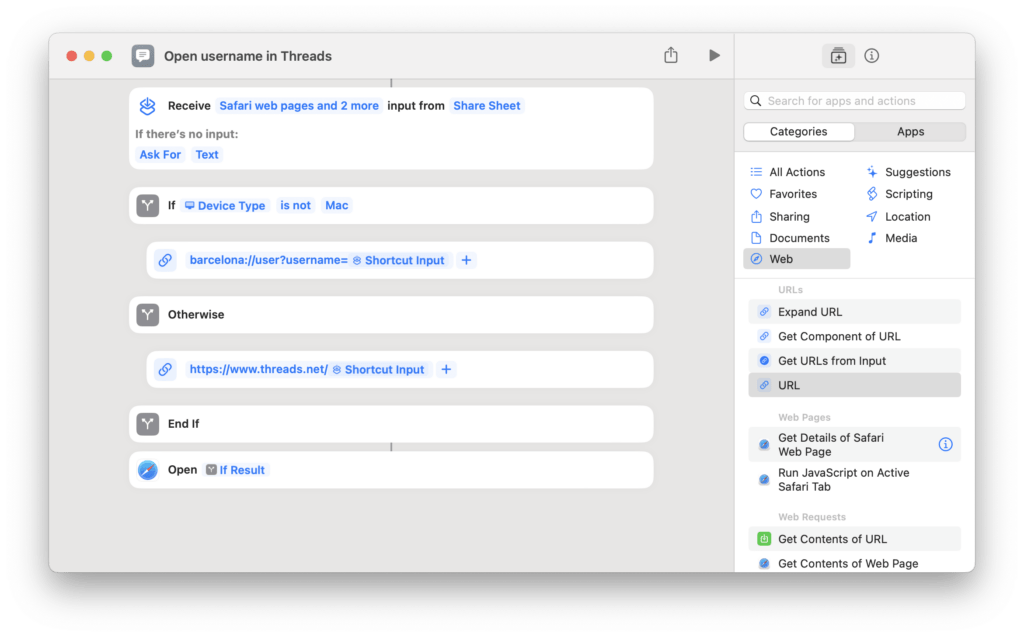Select the All Actions category

(x=795, y=171)
